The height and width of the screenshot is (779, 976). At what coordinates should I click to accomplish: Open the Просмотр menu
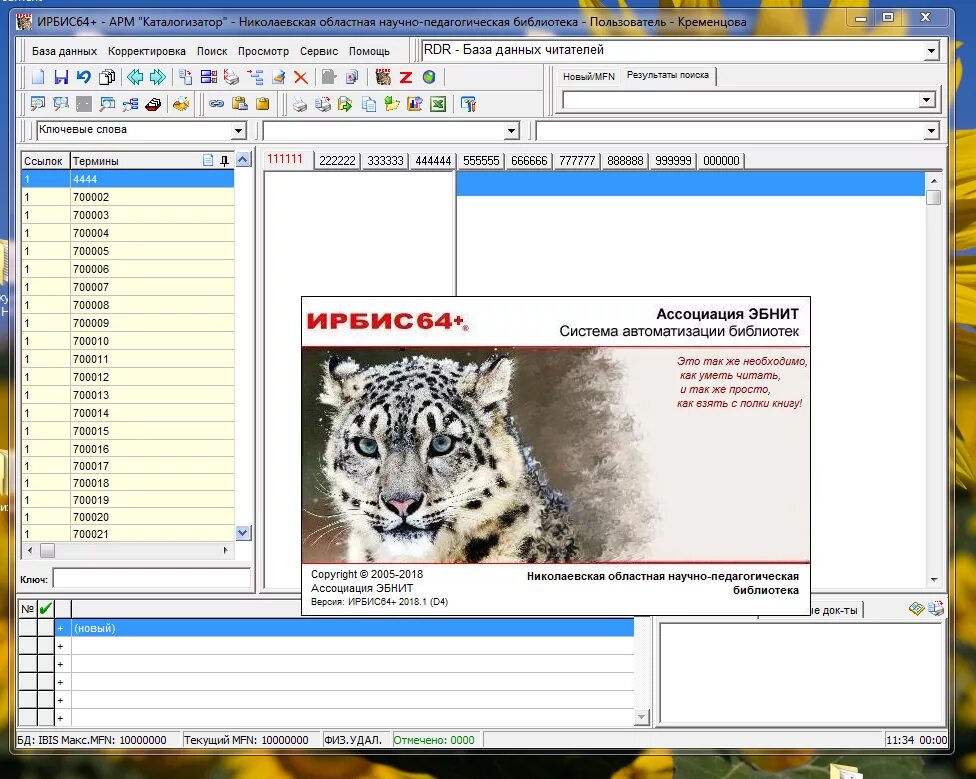click(263, 51)
